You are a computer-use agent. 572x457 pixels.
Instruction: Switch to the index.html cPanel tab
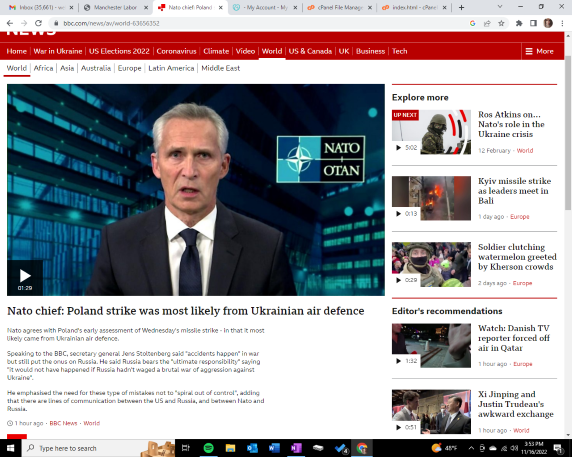tap(414, 7)
